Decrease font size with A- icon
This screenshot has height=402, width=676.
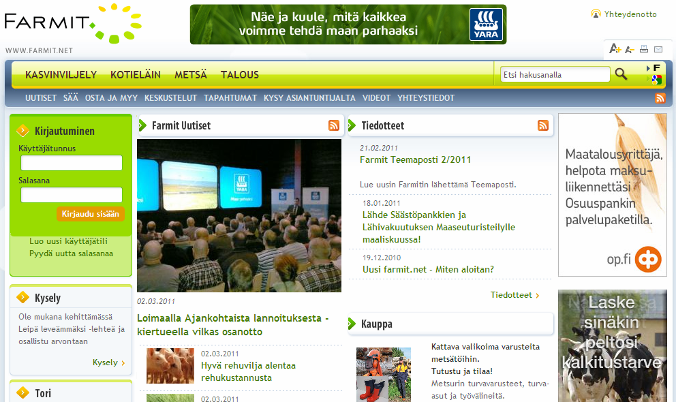tap(629, 50)
